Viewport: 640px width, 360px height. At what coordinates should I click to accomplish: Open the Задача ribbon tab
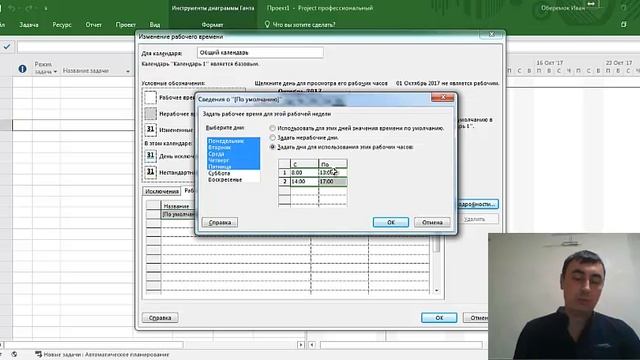coord(29,25)
